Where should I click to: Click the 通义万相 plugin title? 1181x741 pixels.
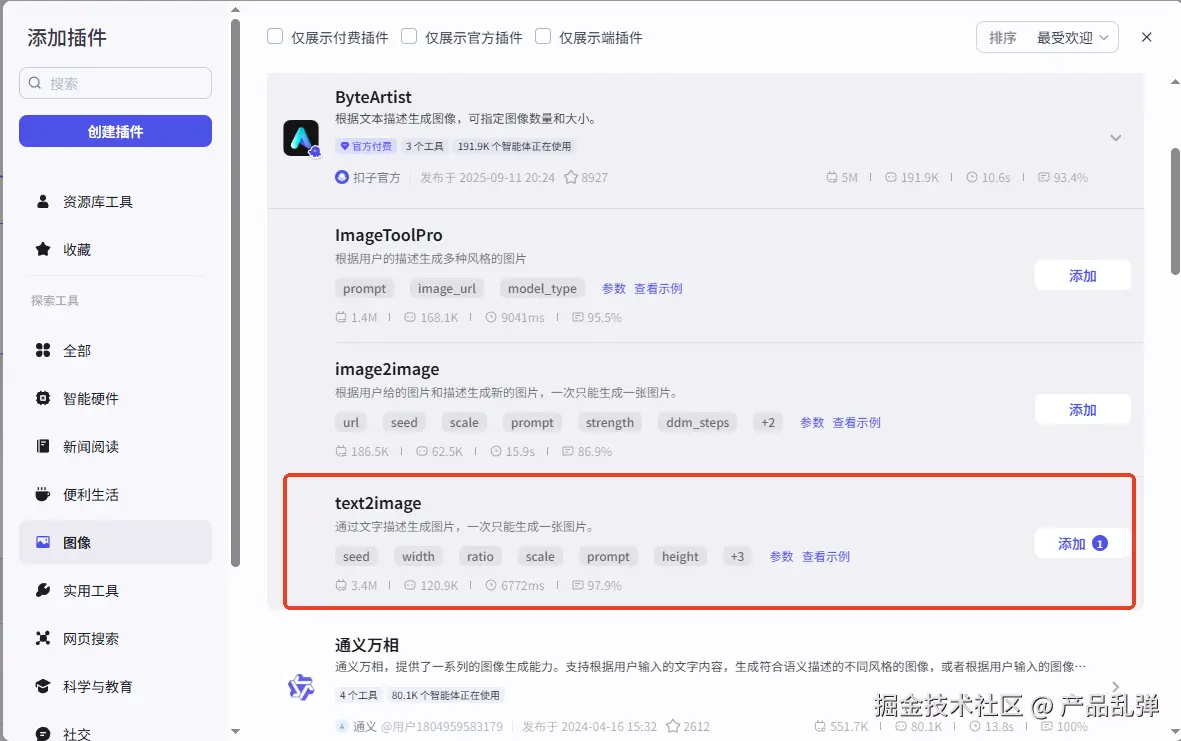(367, 645)
